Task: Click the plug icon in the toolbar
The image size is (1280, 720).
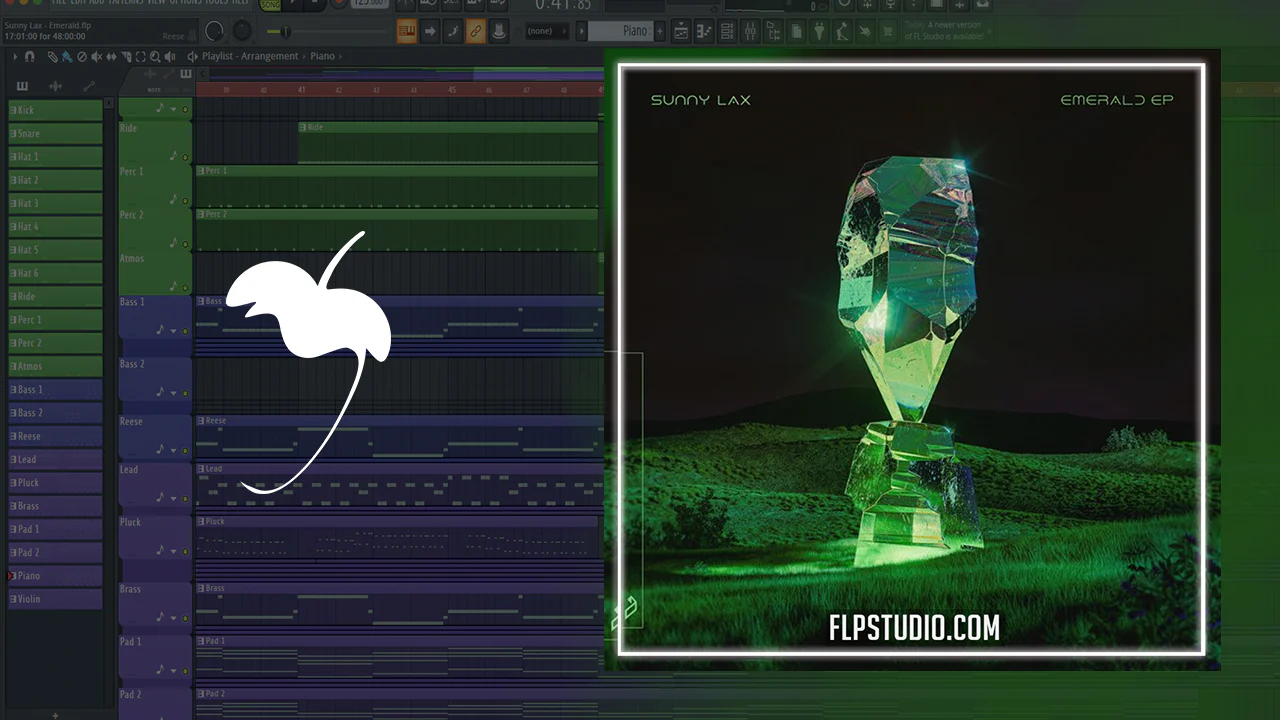Action: coord(819,31)
